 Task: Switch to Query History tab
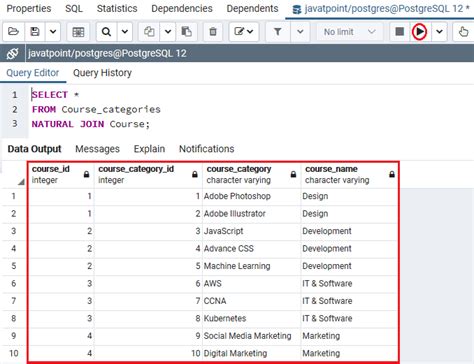(x=102, y=73)
